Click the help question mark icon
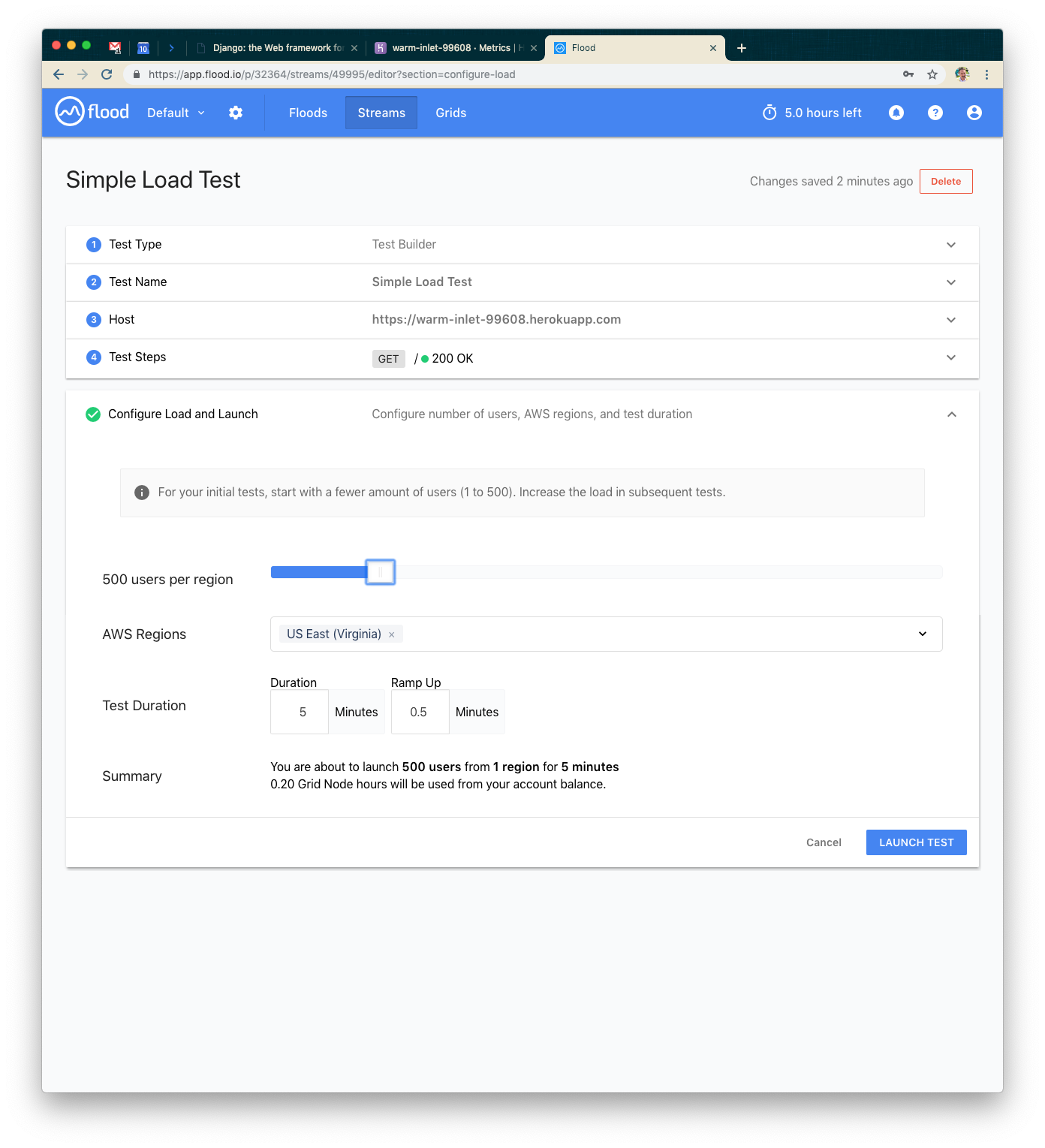 [x=935, y=113]
